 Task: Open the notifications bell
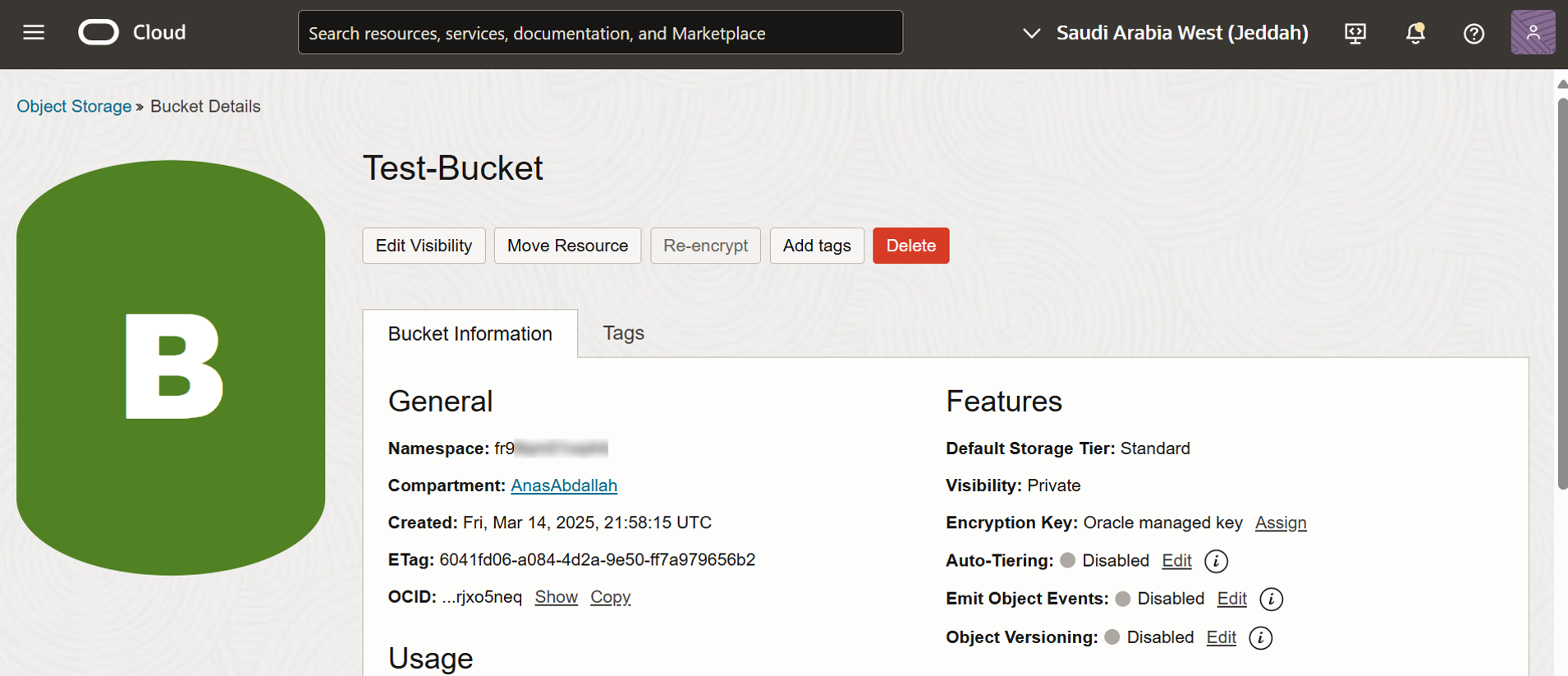[x=1415, y=34]
